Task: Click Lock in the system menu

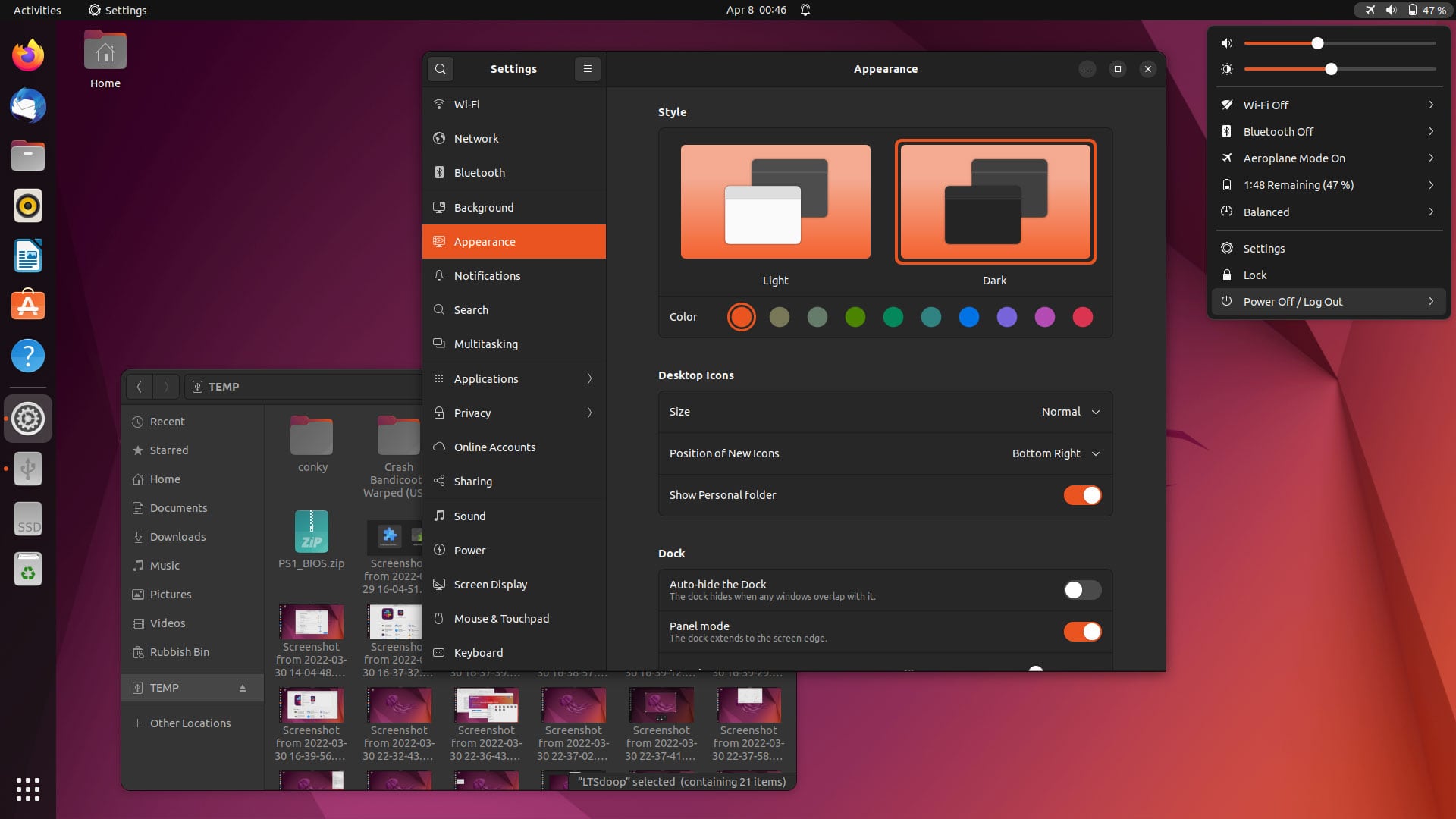Action: tap(1255, 275)
